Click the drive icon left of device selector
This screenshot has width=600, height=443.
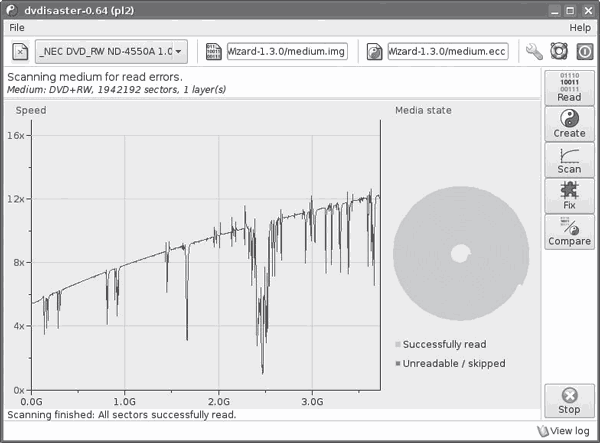[x=19, y=51]
